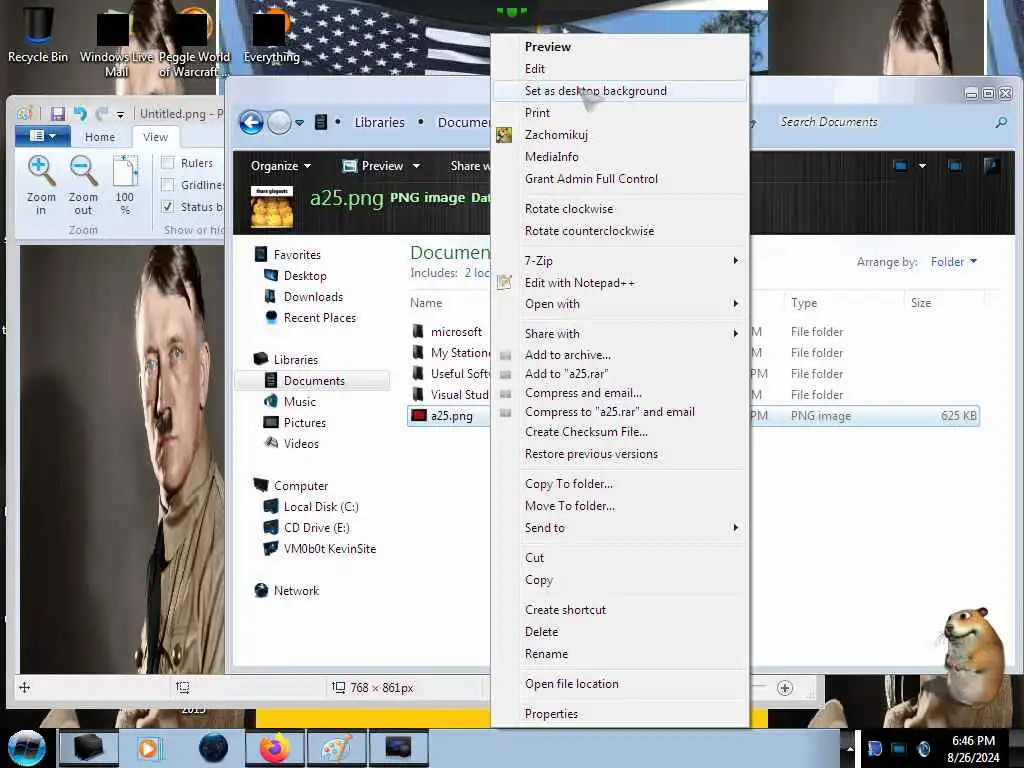Click the Search Documents field
The width and height of the screenshot is (1024, 768).
coord(882,121)
